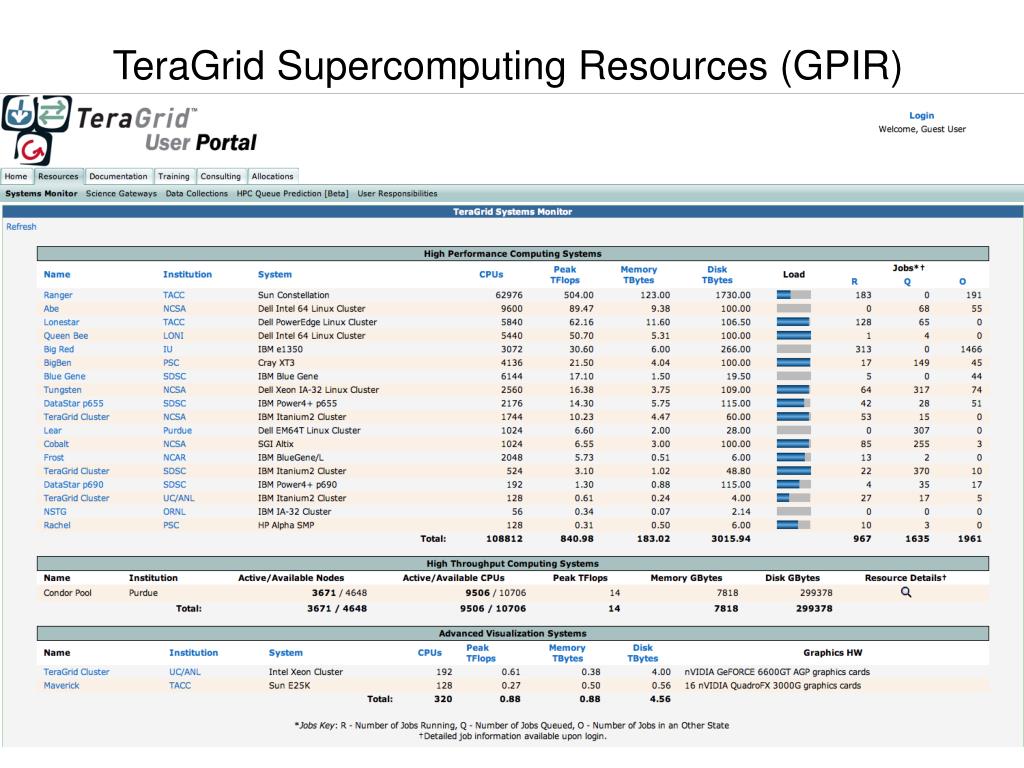Open Data Collections submenu
Image resolution: width=1024 pixels, height=768 pixels.
[197, 193]
